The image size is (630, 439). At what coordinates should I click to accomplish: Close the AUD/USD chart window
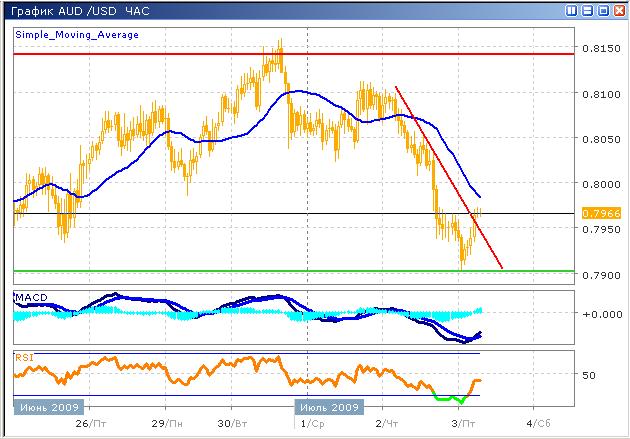(617, 9)
